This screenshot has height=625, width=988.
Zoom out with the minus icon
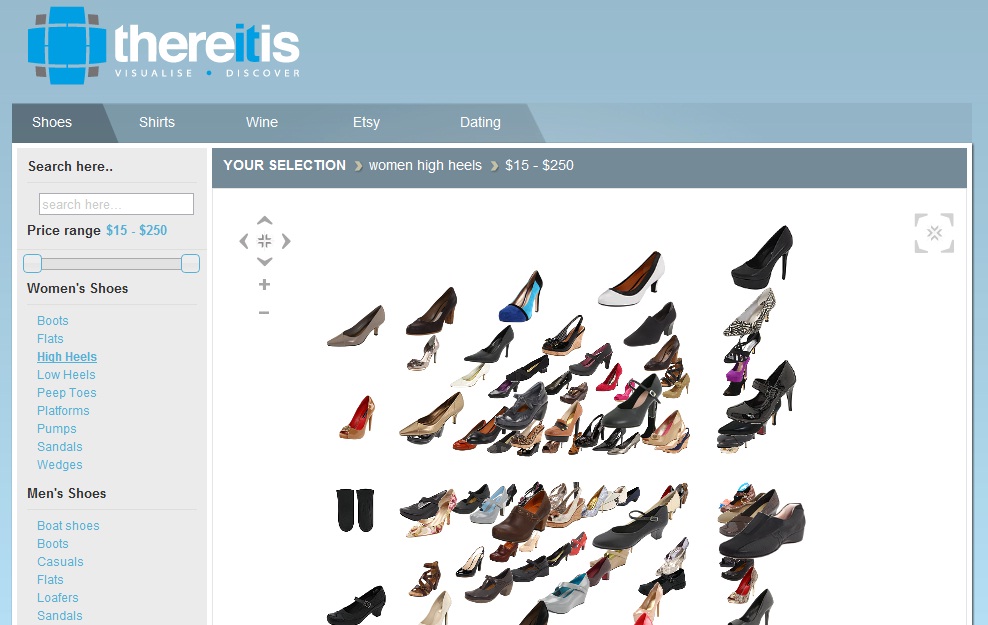pos(264,312)
